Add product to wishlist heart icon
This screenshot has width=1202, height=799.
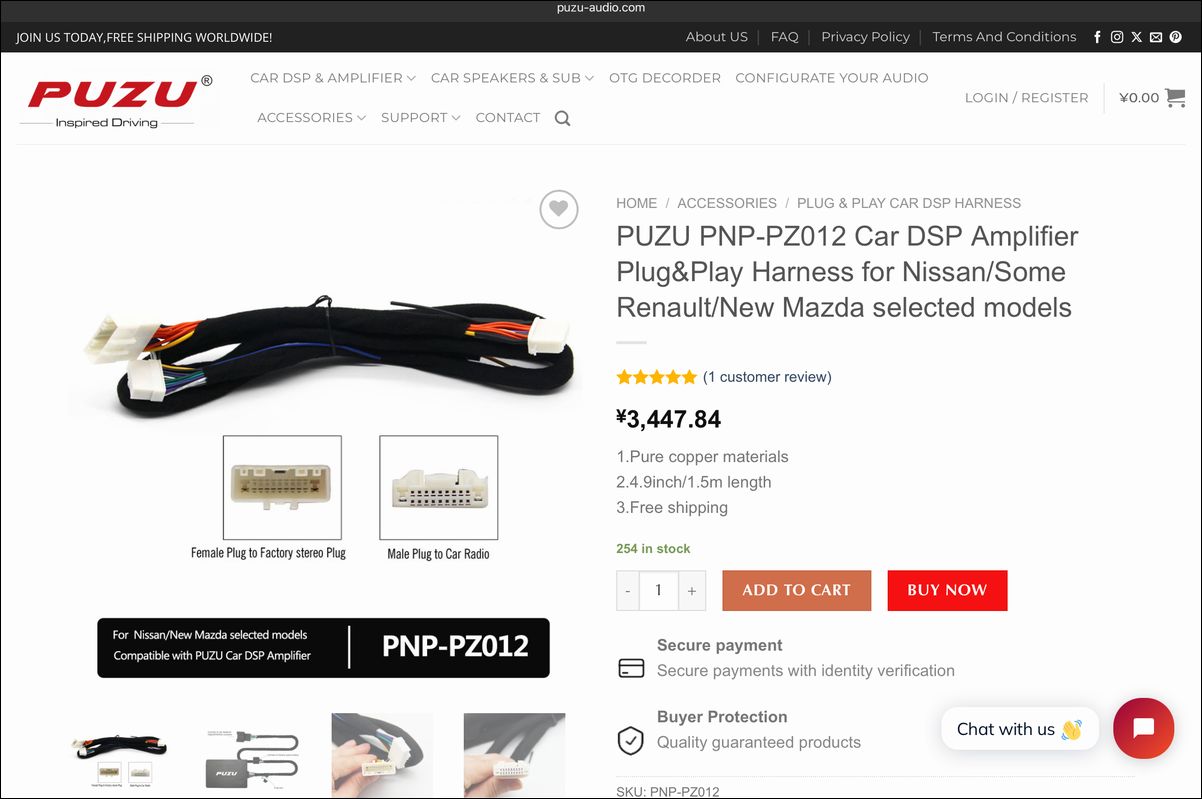point(559,209)
